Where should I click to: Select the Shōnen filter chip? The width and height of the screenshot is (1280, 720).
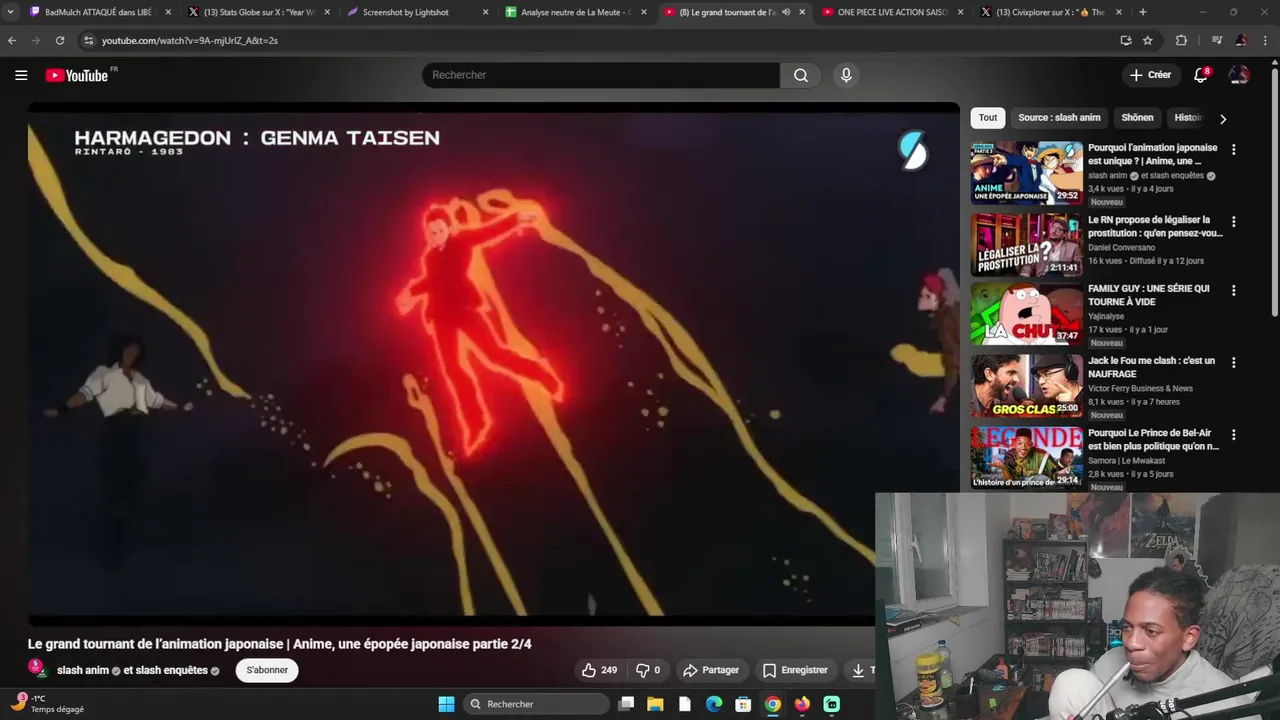click(x=1137, y=118)
